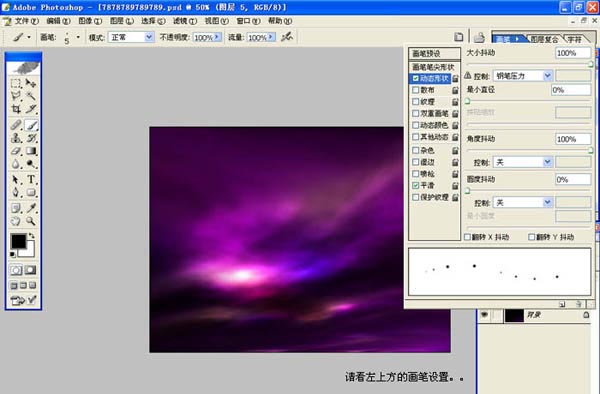The image size is (600, 394).
Task: Select 画笔笔尖形状 option
Action: (433, 67)
